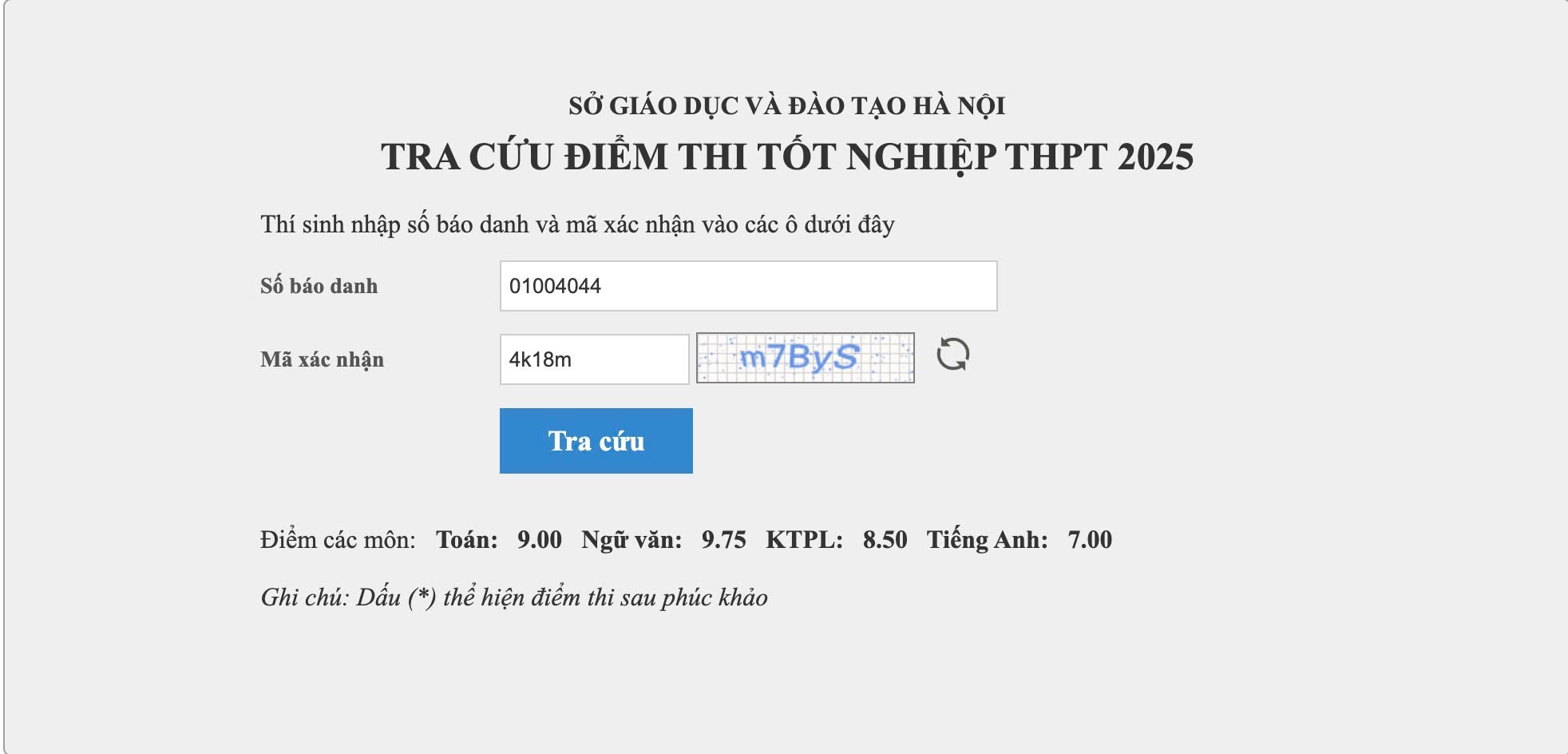Click the 'Mã xác nhận' label

[323, 360]
